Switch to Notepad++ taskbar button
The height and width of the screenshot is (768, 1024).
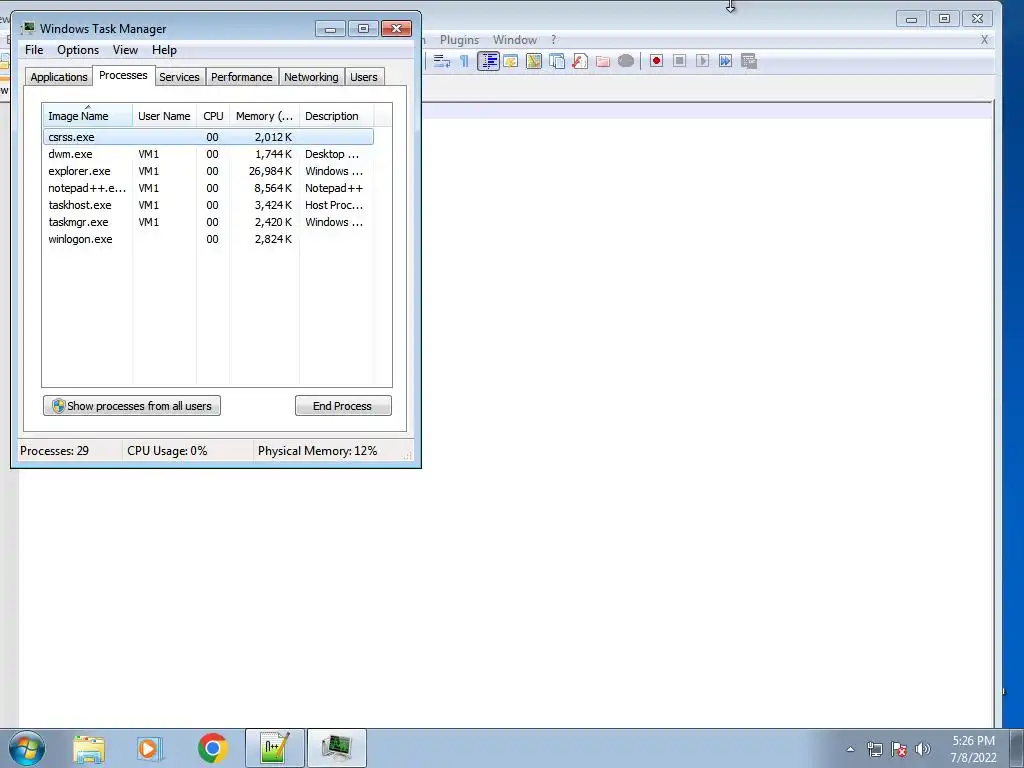click(274, 748)
